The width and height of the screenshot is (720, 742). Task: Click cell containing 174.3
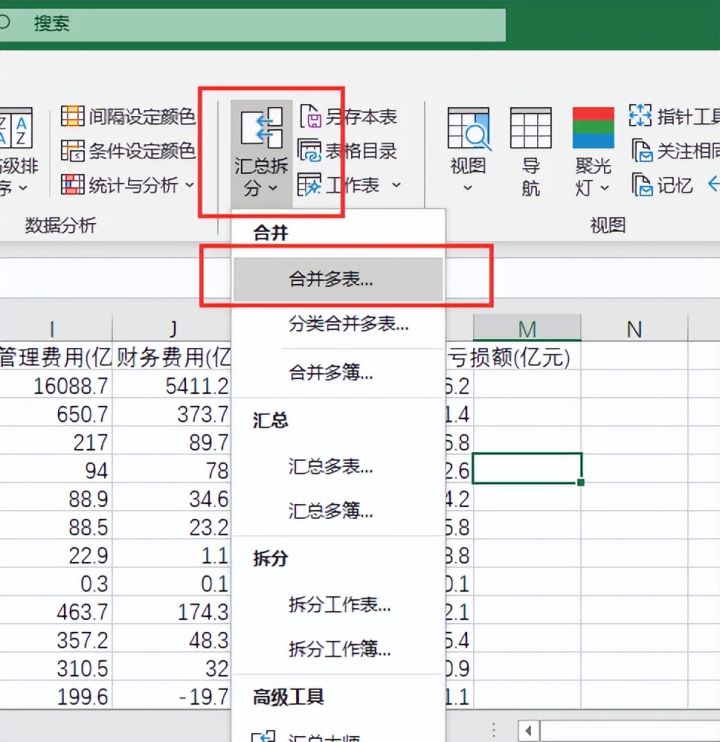pos(172,612)
